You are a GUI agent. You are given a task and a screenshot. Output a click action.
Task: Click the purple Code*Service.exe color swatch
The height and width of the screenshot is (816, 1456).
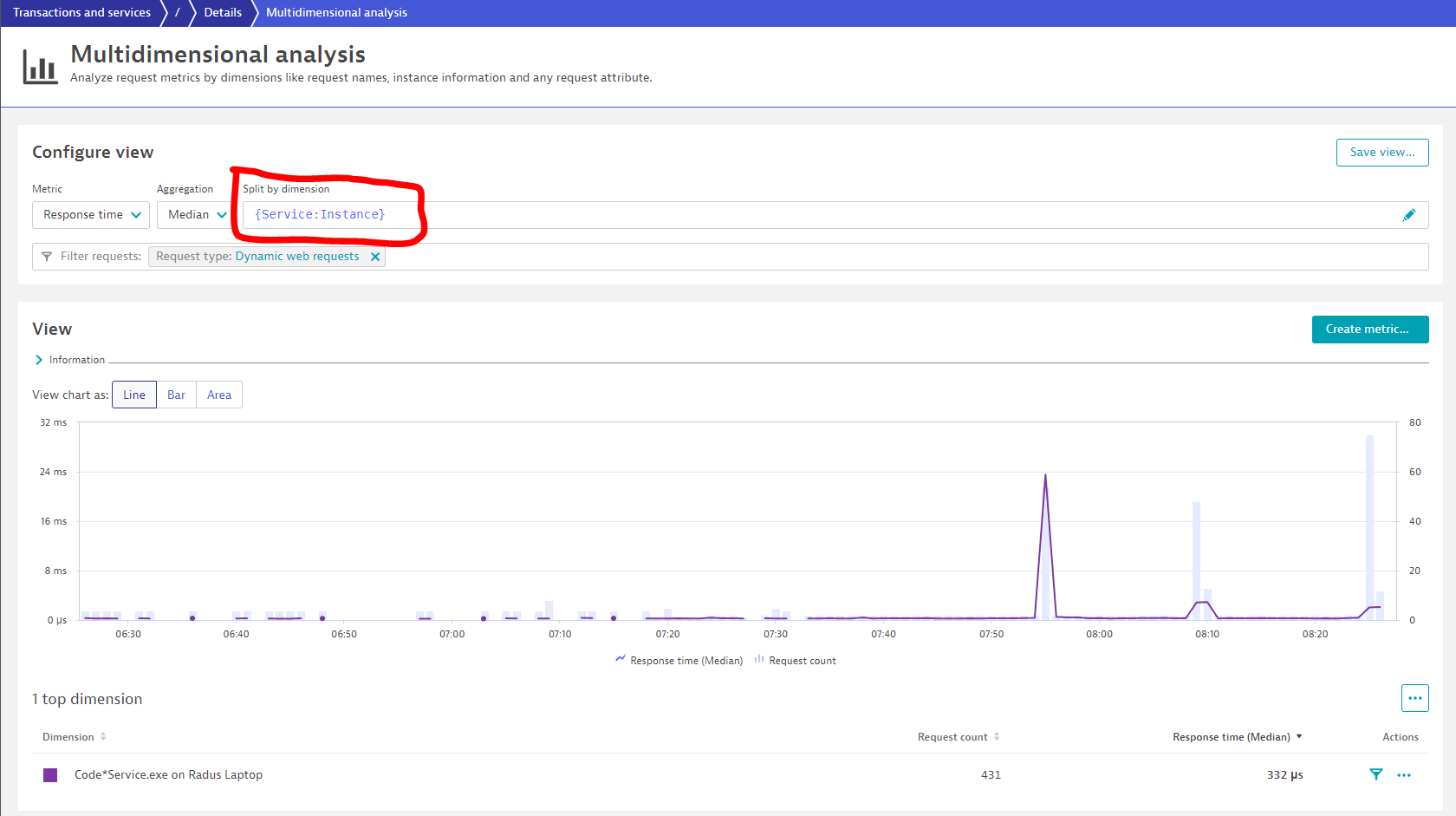[50, 775]
